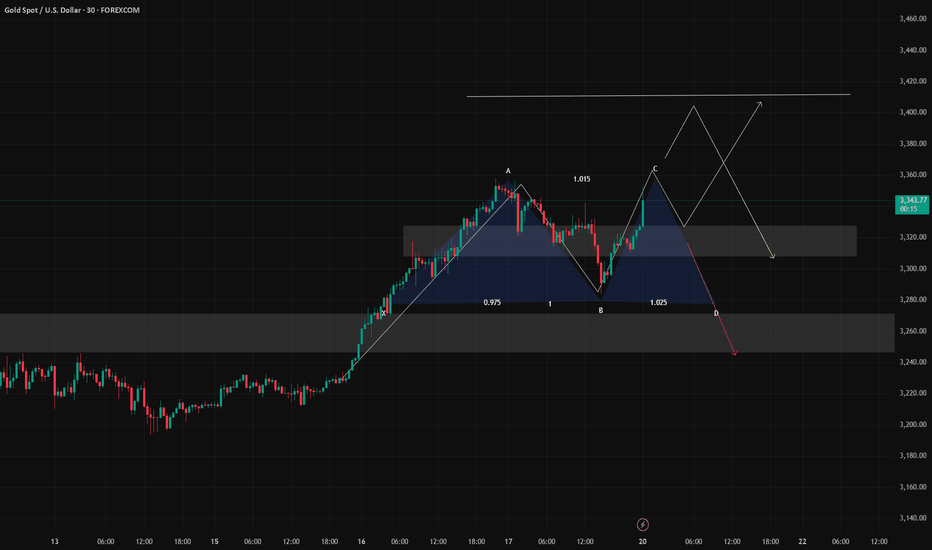Select pattern point label D
This screenshot has width=932, height=550.
point(716,313)
